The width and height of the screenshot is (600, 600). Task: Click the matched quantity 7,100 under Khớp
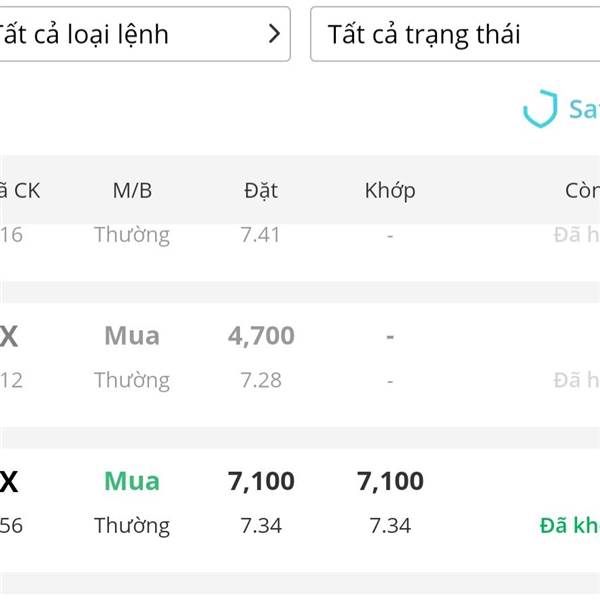click(x=390, y=481)
